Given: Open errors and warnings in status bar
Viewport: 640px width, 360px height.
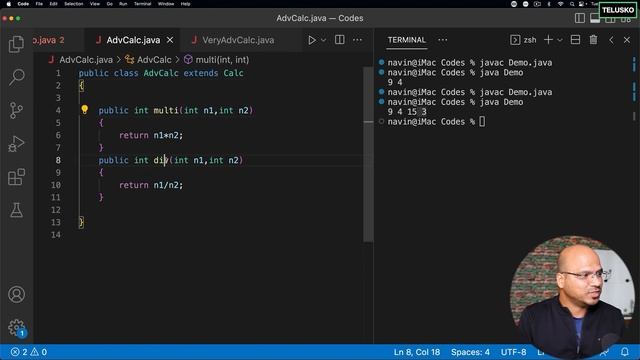Looking at the screenshot, I should [29, 352].
